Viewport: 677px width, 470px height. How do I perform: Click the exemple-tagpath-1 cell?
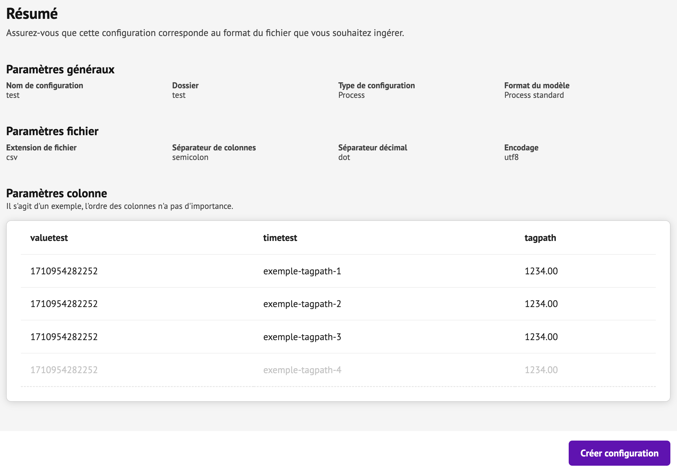(302, 271)
